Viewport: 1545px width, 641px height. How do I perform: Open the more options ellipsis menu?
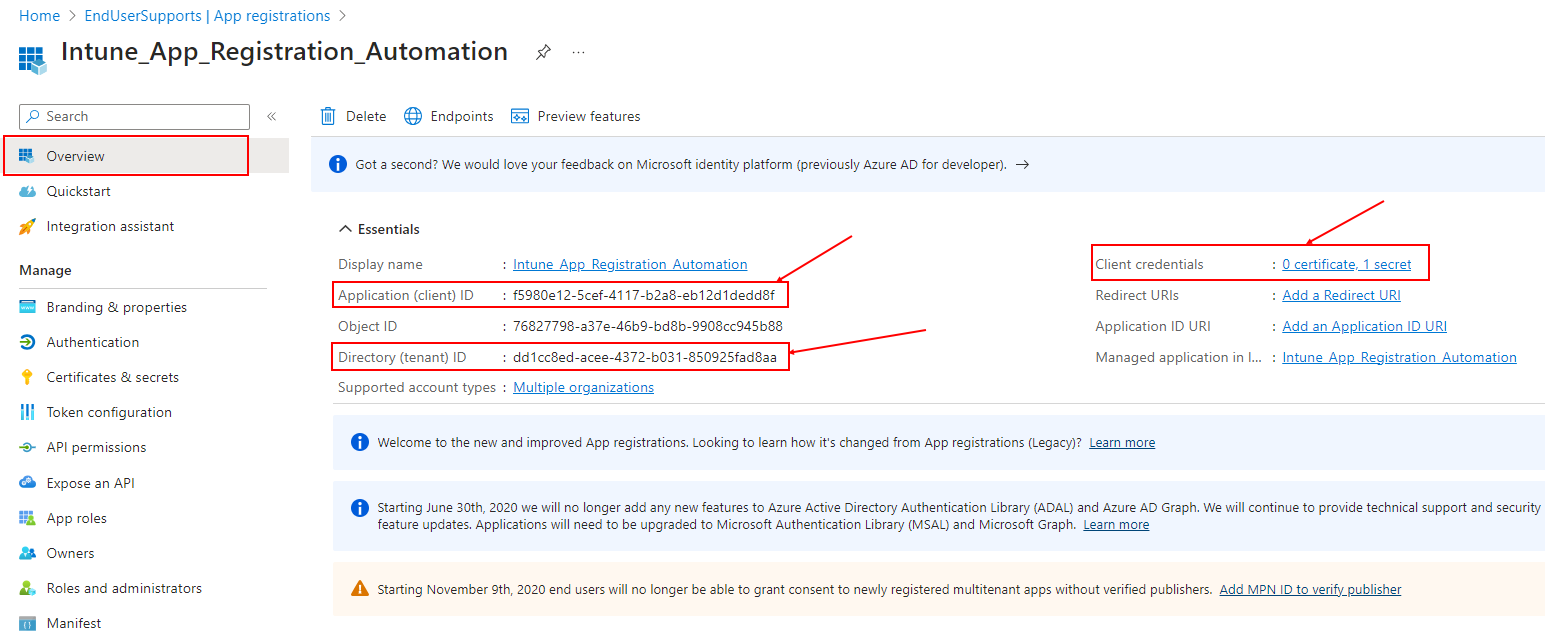[578, 52]
